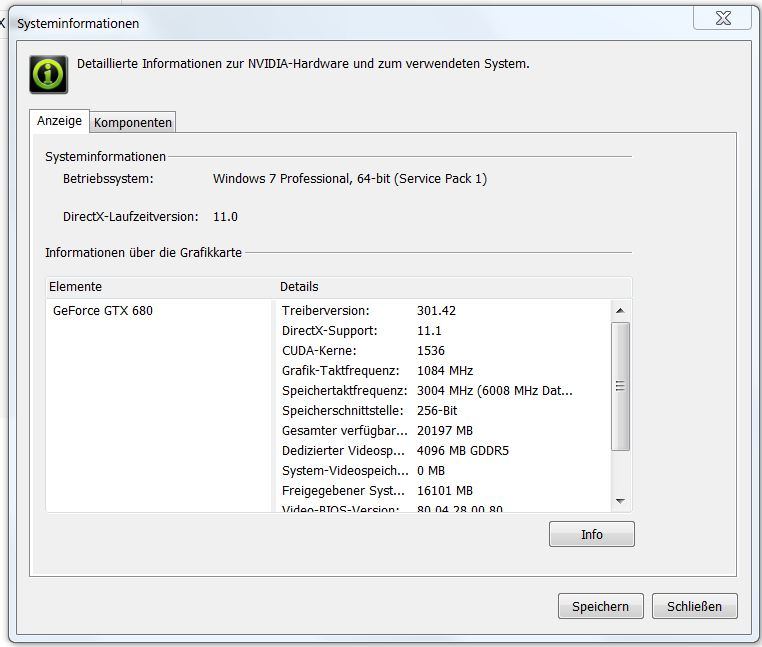The width and height of the screenshot is (762, 647).
Task: Close the Systeminformationen window
Action: tap(723, 18)
